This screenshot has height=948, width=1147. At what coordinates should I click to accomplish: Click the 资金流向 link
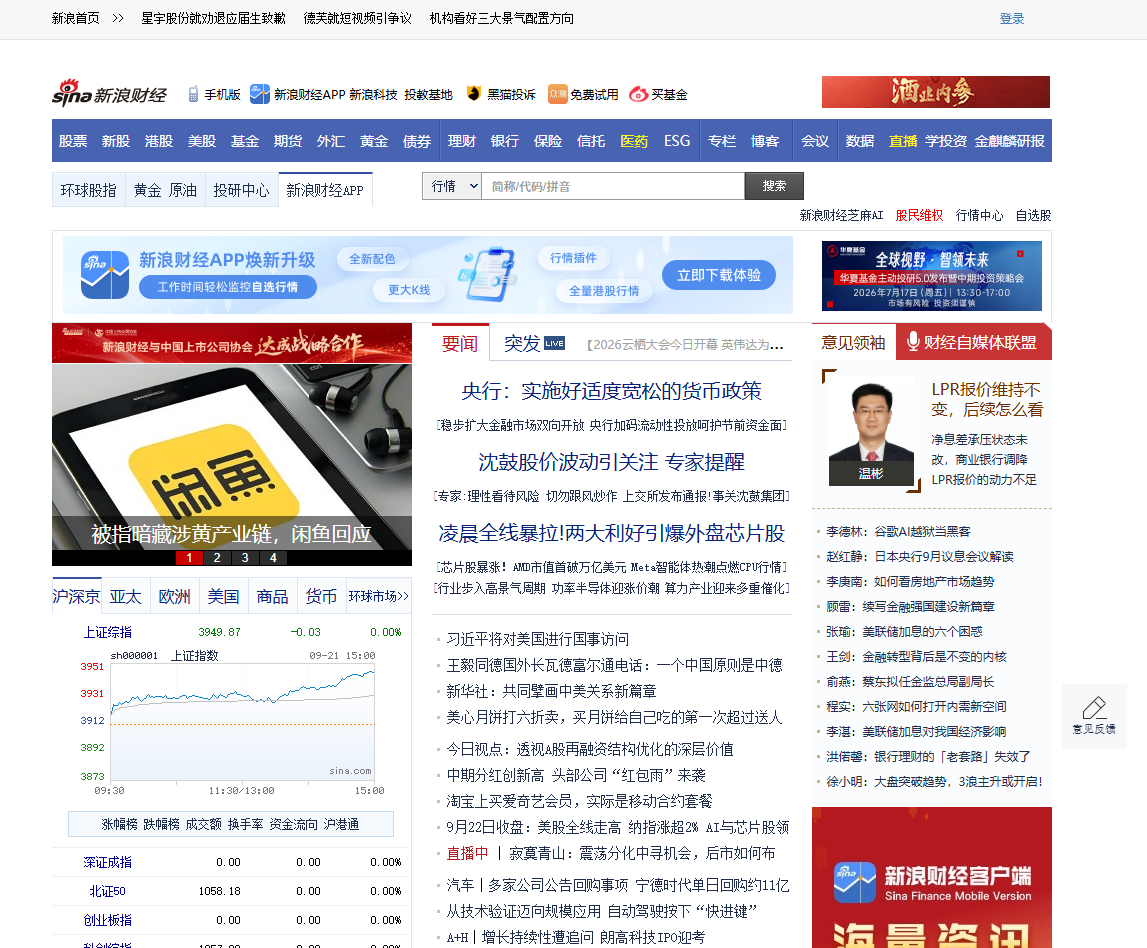point(293,824)
